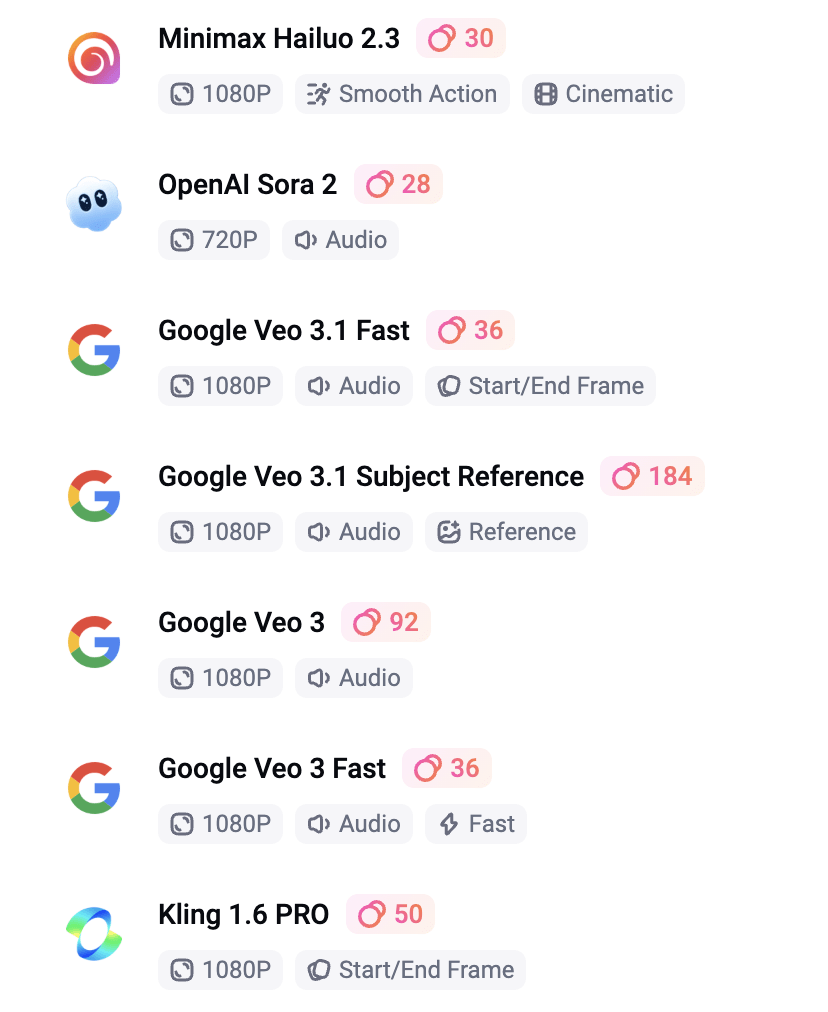Viewport: 828px width, 1012px height.
Task: Select the OpenAI Sora 2 model
Action: pos(248,185)
